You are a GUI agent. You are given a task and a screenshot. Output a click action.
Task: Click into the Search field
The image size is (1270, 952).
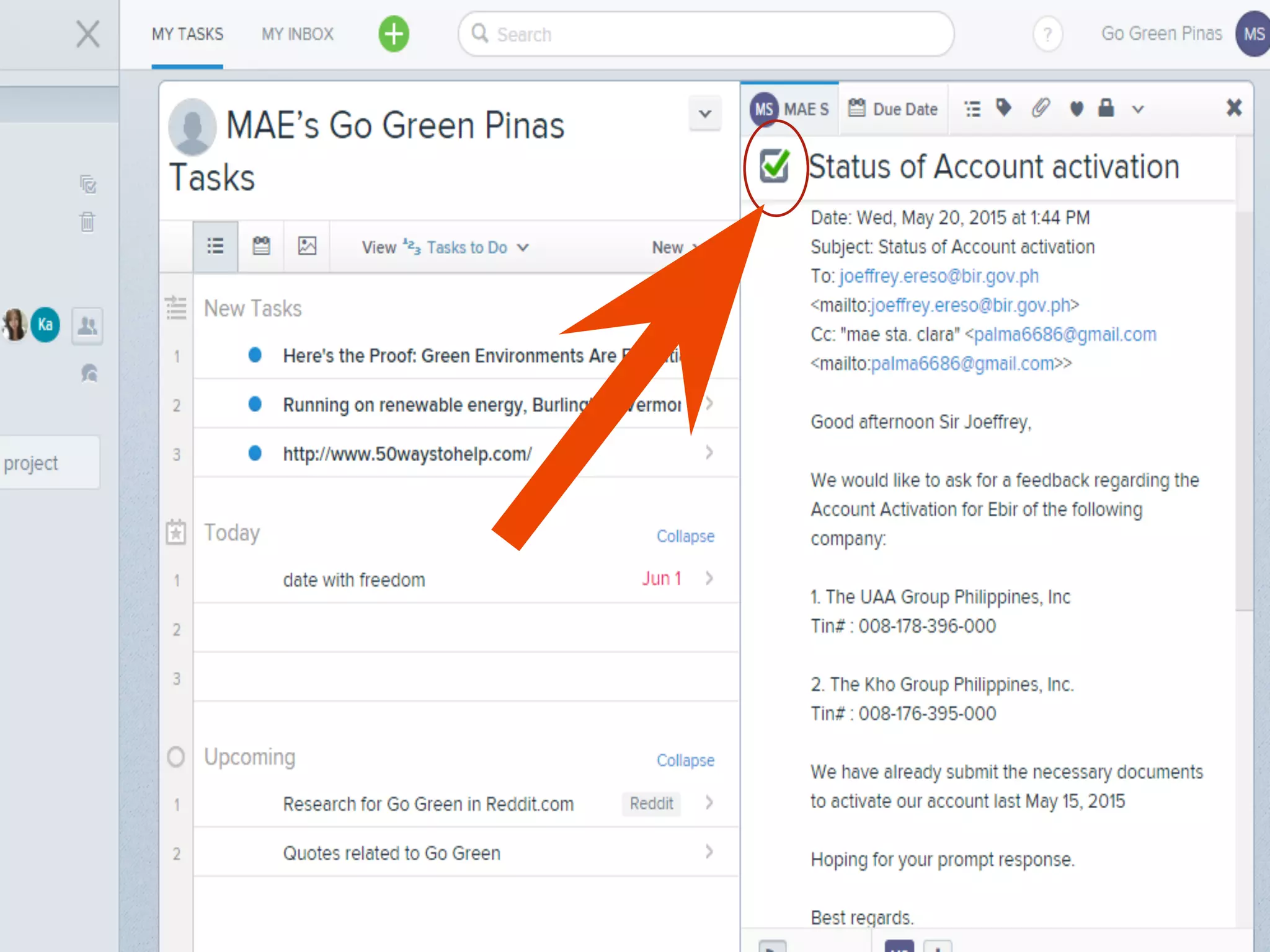click(707, 34)
